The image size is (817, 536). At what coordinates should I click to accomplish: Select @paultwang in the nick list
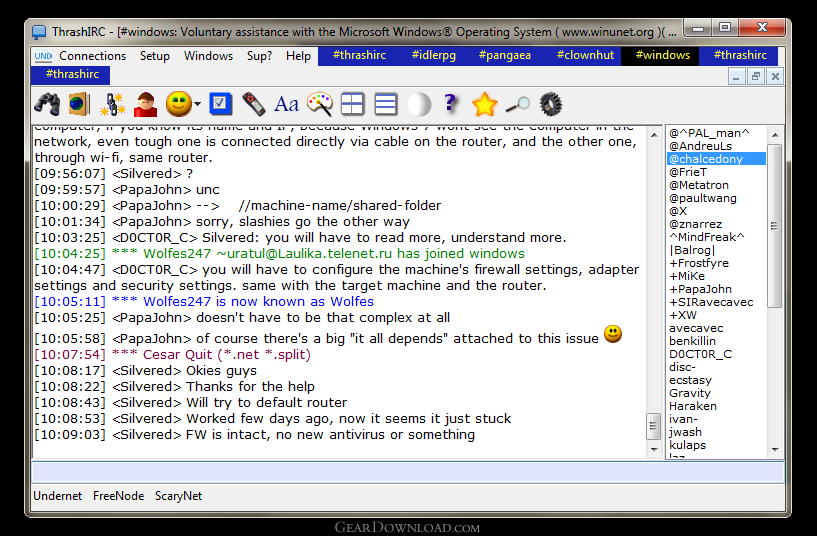tap(703, 198)
